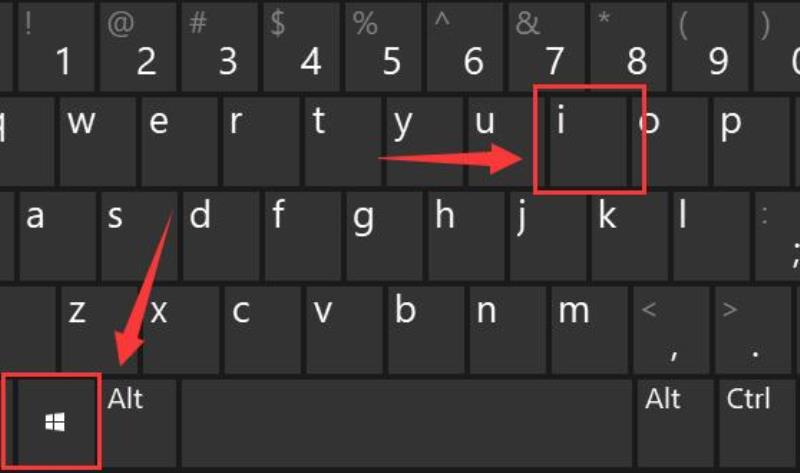Image resolution: width=800 pixels, height=473 pixels.
Task: Tap the letter m key
Action: pos(589,330)
